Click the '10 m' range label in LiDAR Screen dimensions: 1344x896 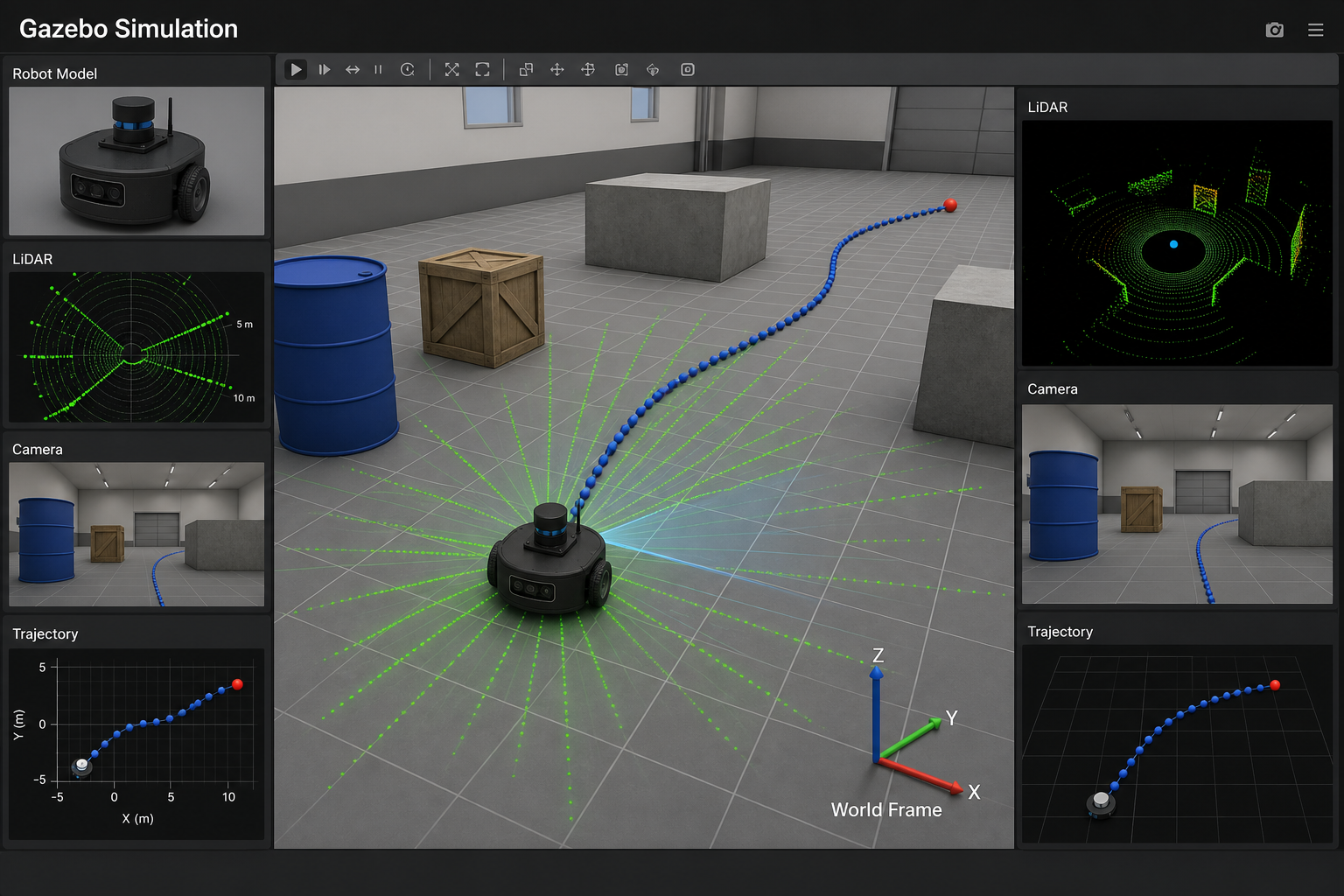click(x=244, y=398)
